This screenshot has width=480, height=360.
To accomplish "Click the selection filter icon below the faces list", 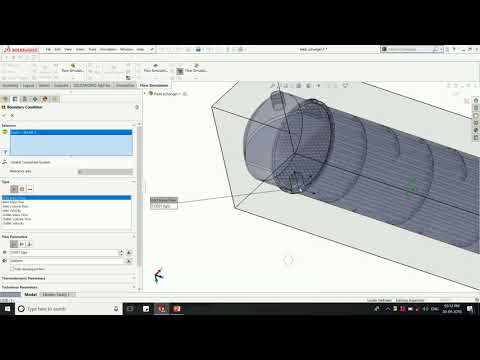I will (x=5, y=152).
